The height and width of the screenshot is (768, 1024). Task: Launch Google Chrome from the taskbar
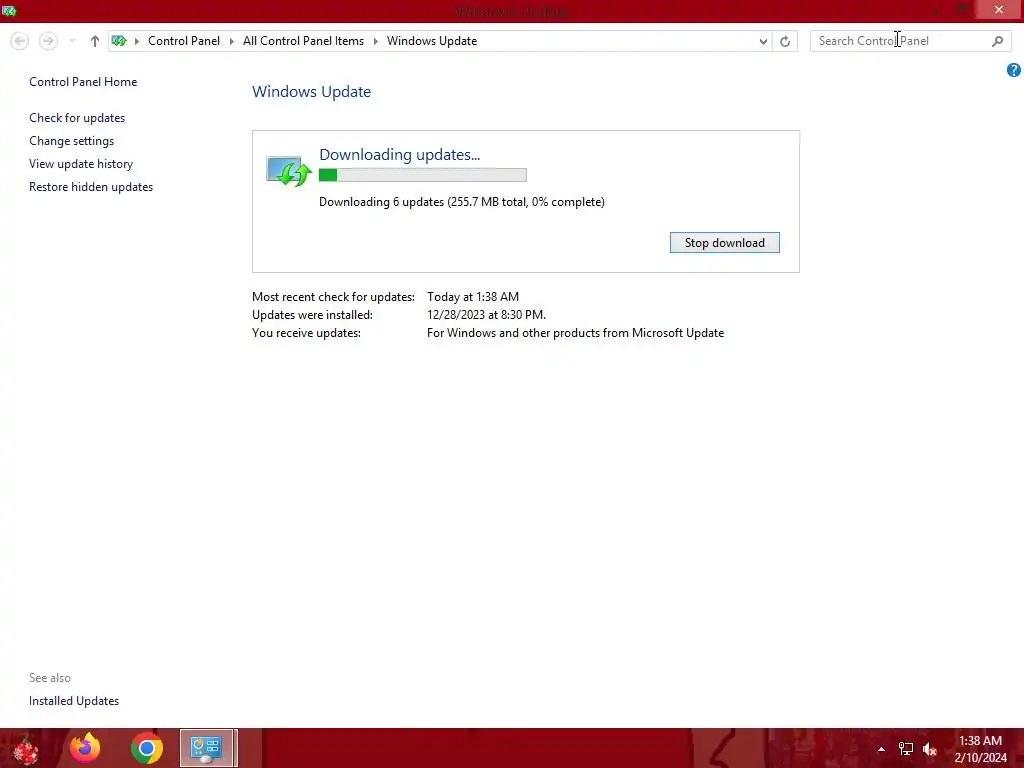tap(147, 748)
